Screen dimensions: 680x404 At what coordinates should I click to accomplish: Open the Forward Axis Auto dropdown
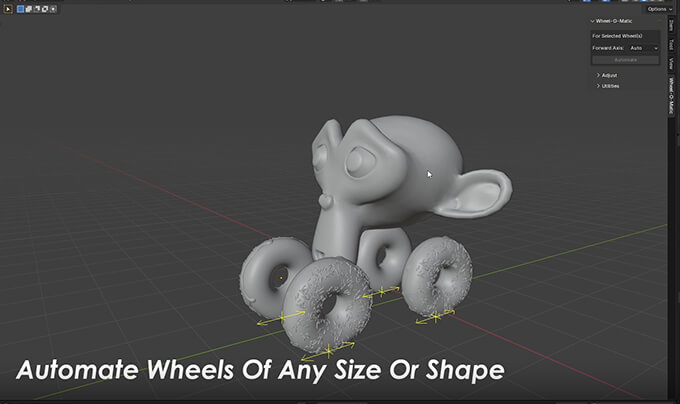pos(644,48)
